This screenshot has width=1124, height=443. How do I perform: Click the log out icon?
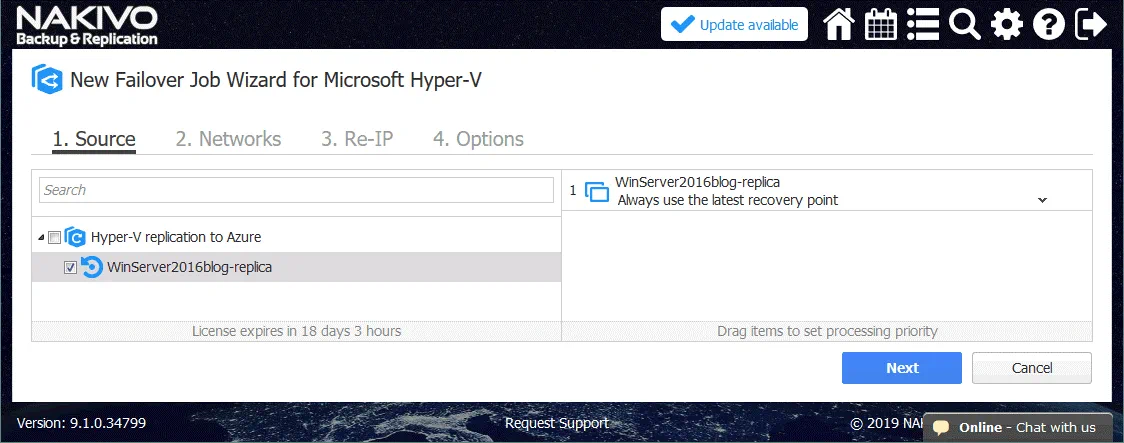click(1091, 25)
